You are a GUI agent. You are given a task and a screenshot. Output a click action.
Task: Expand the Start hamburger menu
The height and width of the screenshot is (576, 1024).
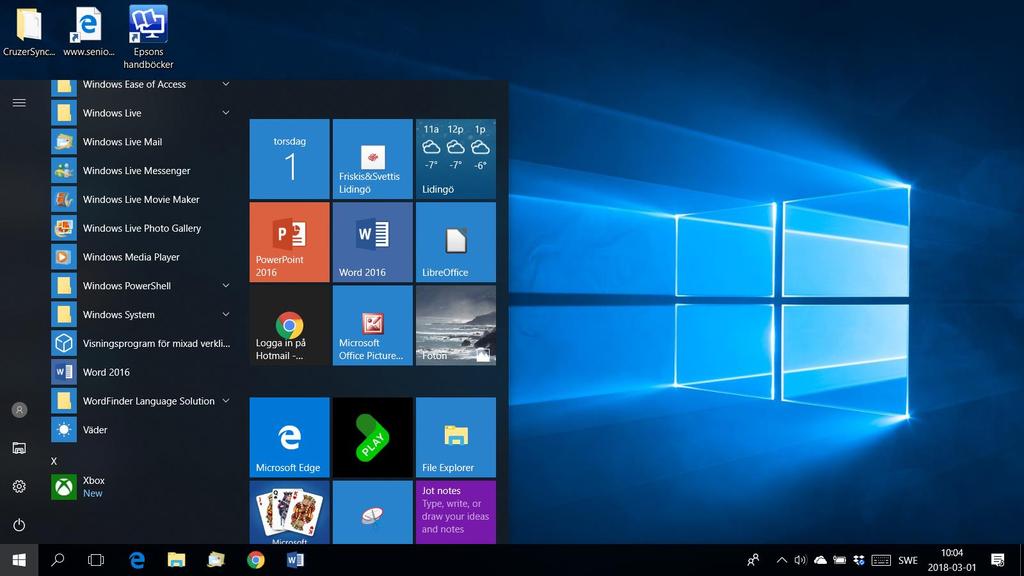click(x=19, y=103)
